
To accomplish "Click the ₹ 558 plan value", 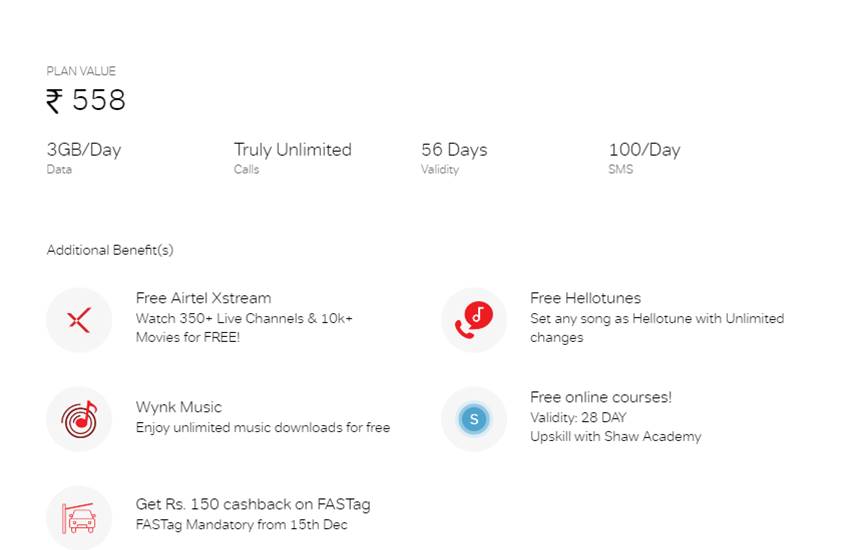I will coord(86,101).
